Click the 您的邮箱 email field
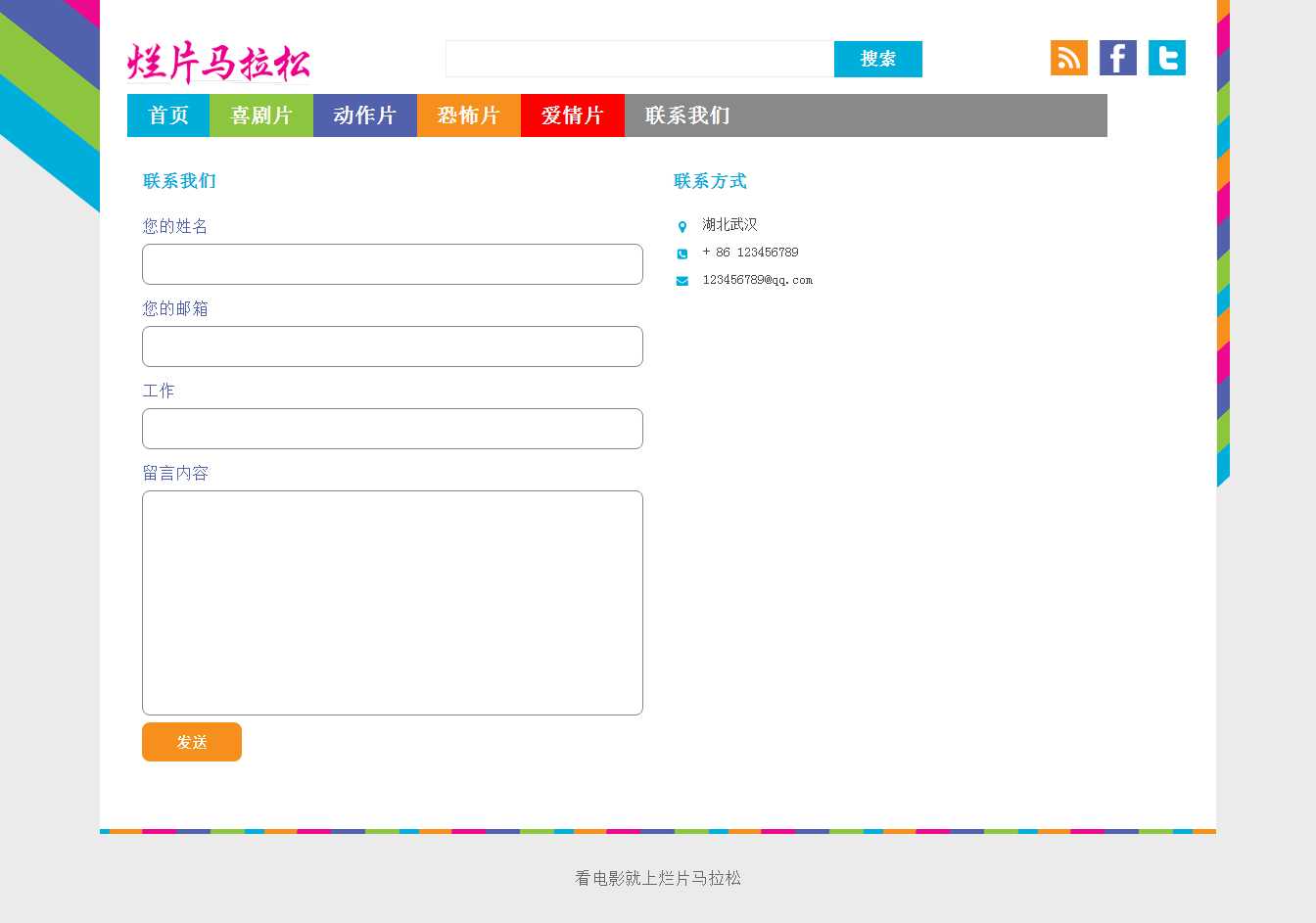The image size is (1316, 923). point(393,346)
